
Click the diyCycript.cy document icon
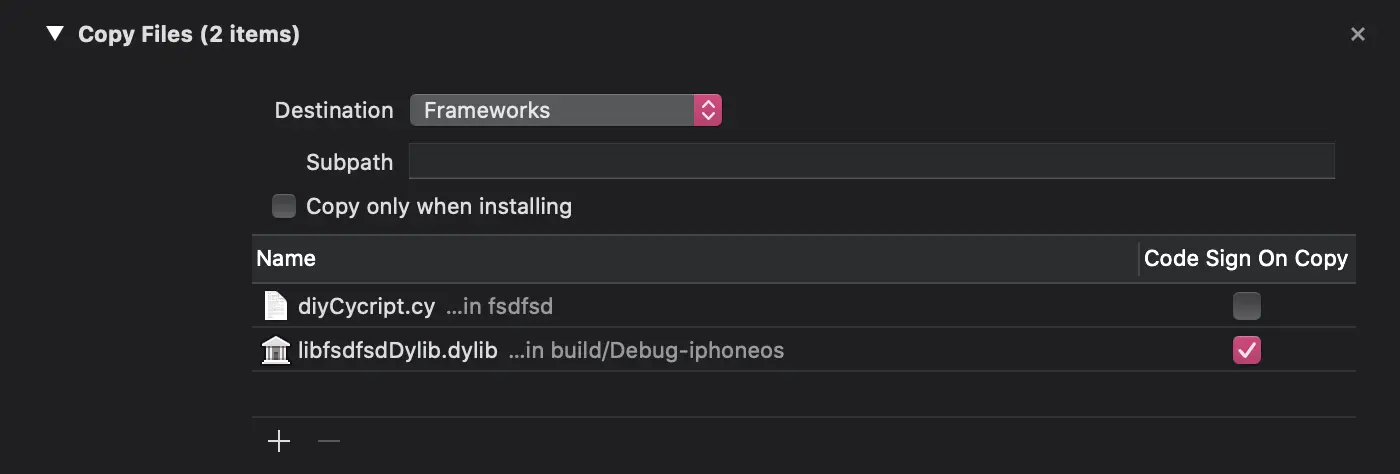(275, 306)
